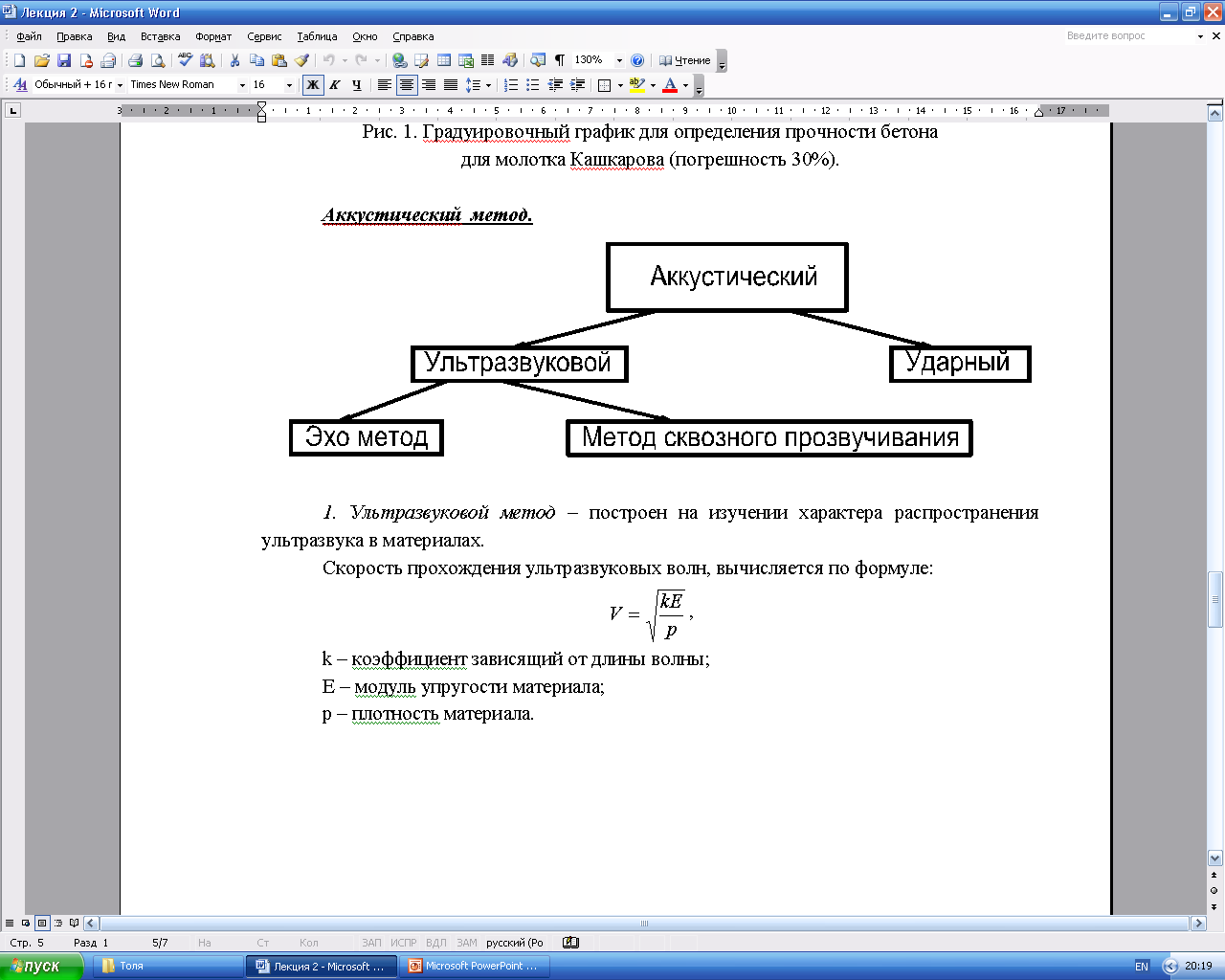Viewport: 1225px width, 980px height.
Task: Undo the last action
Action: click(328, 60)
